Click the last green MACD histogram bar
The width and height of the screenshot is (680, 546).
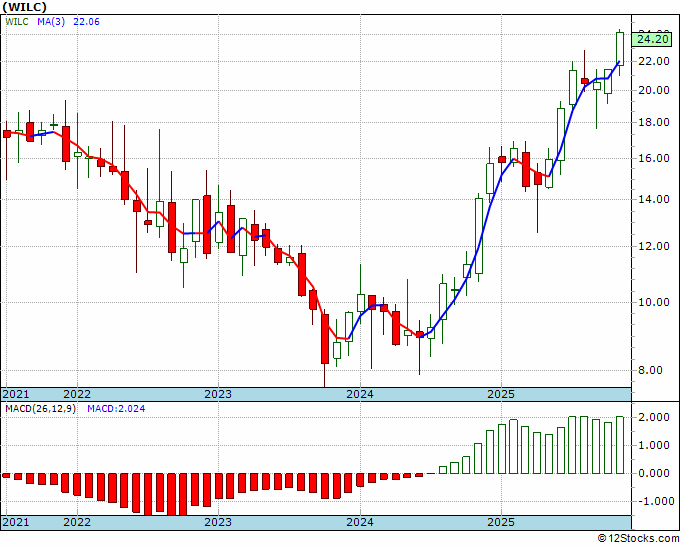(620, 445)
